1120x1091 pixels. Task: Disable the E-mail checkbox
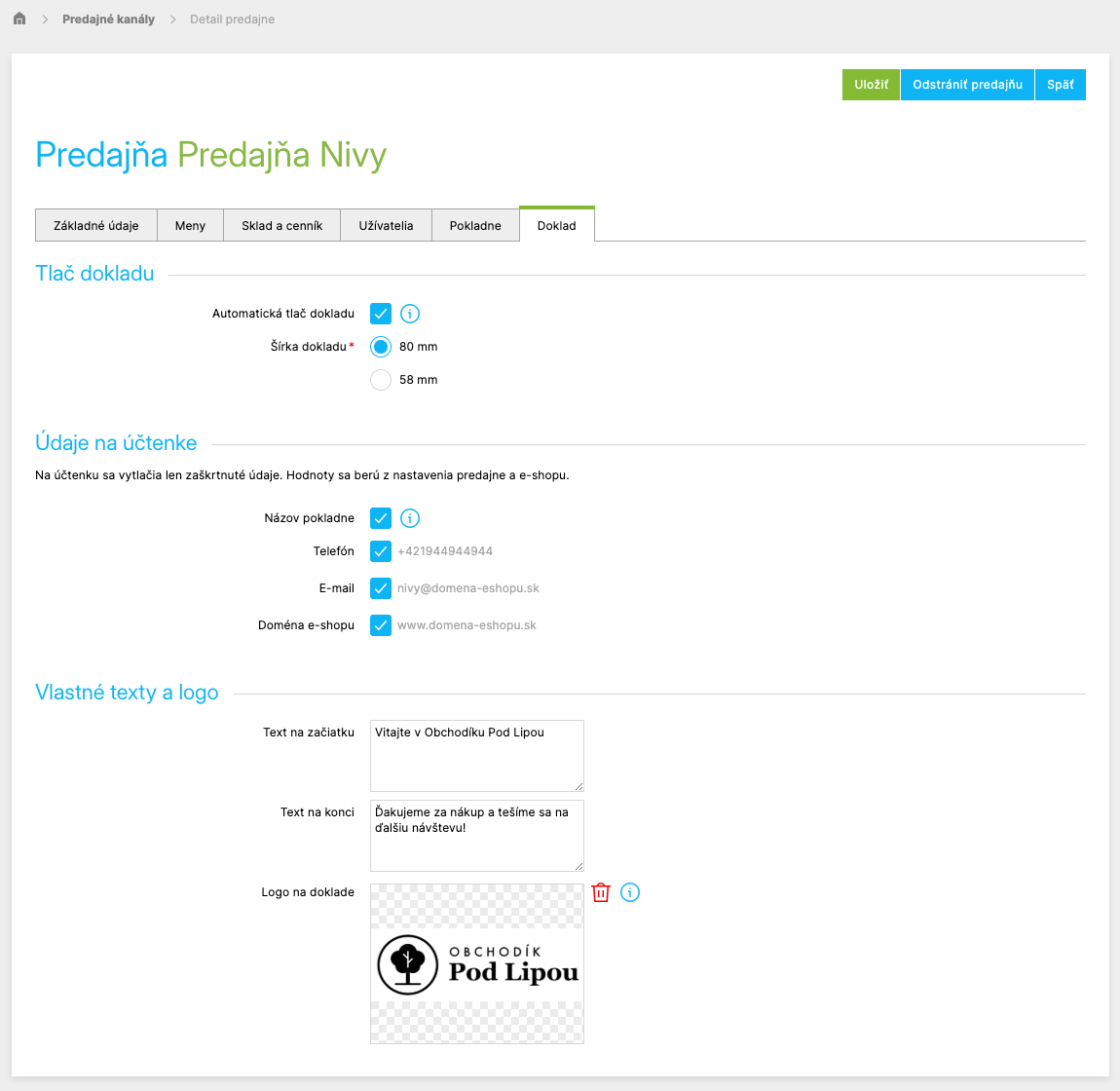point(381,588)
